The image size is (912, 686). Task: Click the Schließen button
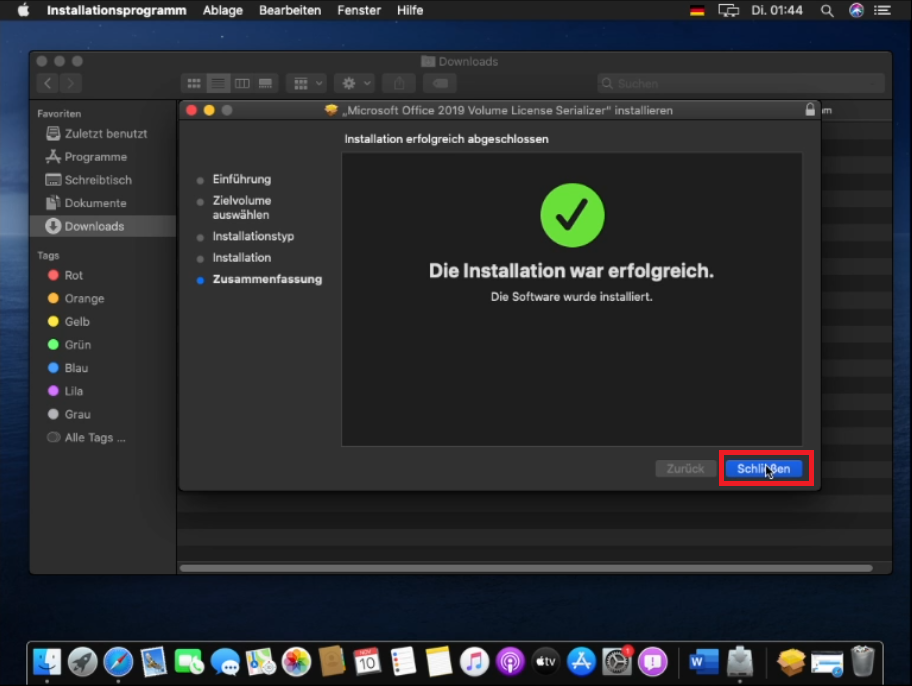763,468
